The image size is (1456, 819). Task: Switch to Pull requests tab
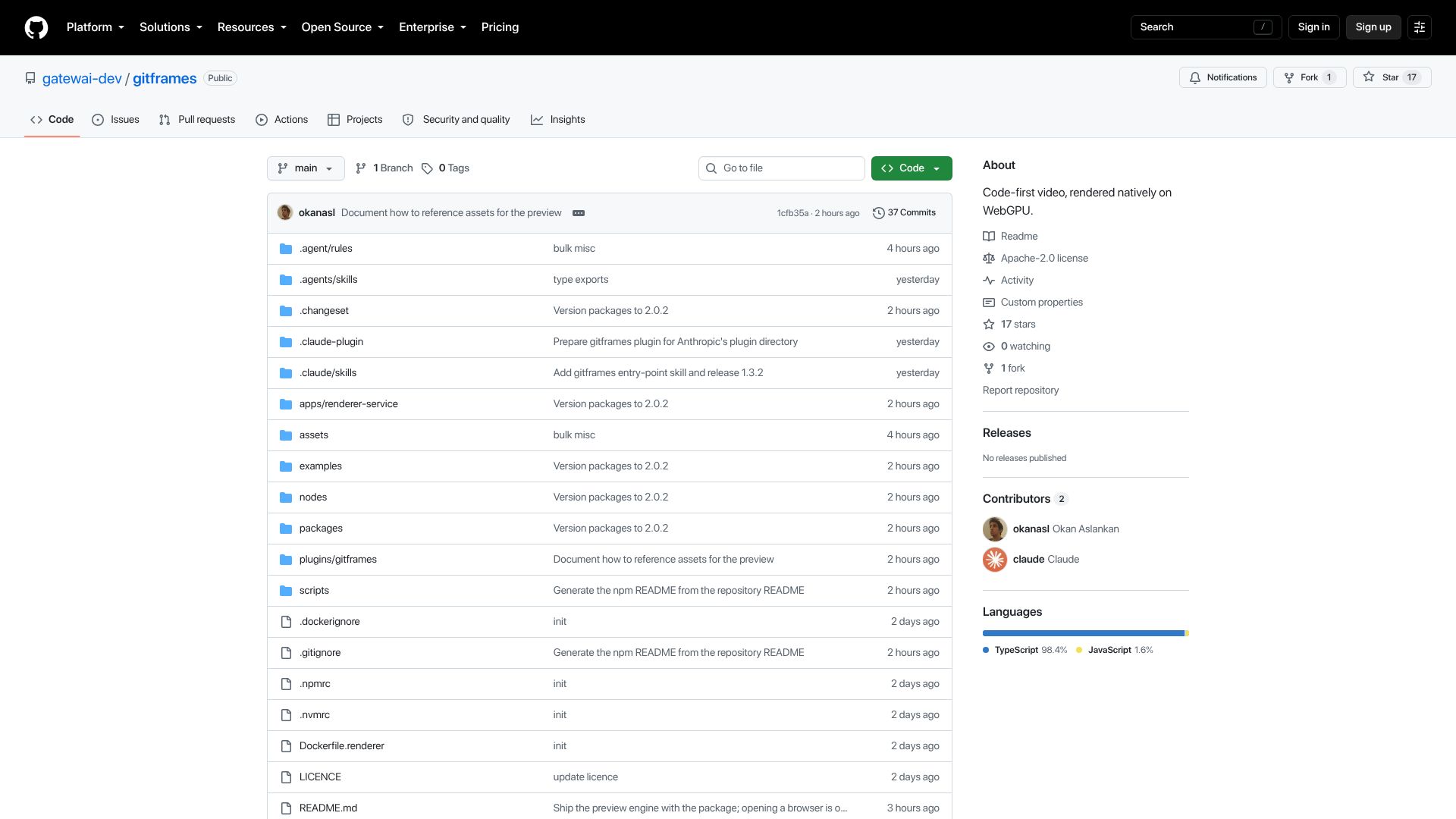point(197,120)
